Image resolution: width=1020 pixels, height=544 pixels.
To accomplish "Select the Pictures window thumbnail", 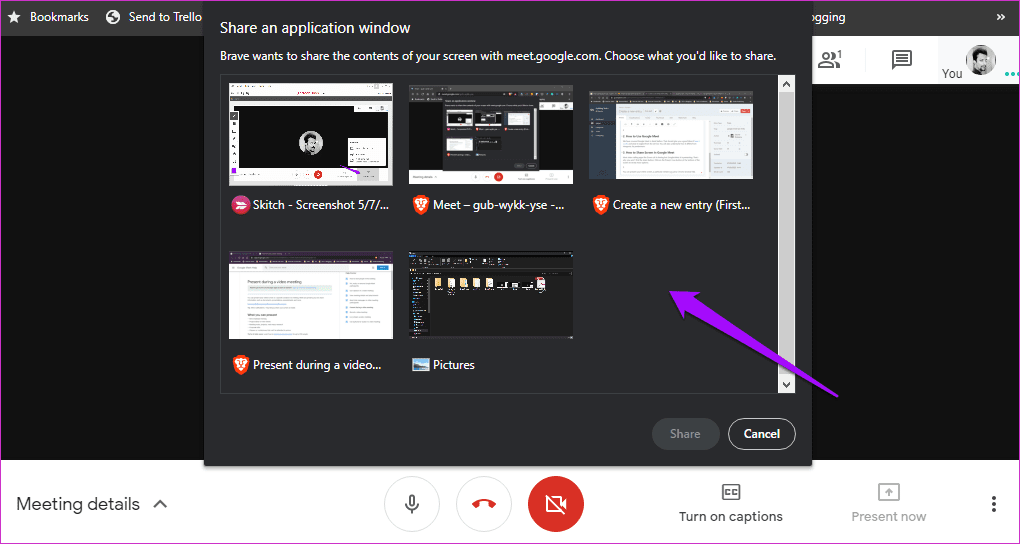I will click(x=491, y=295).
